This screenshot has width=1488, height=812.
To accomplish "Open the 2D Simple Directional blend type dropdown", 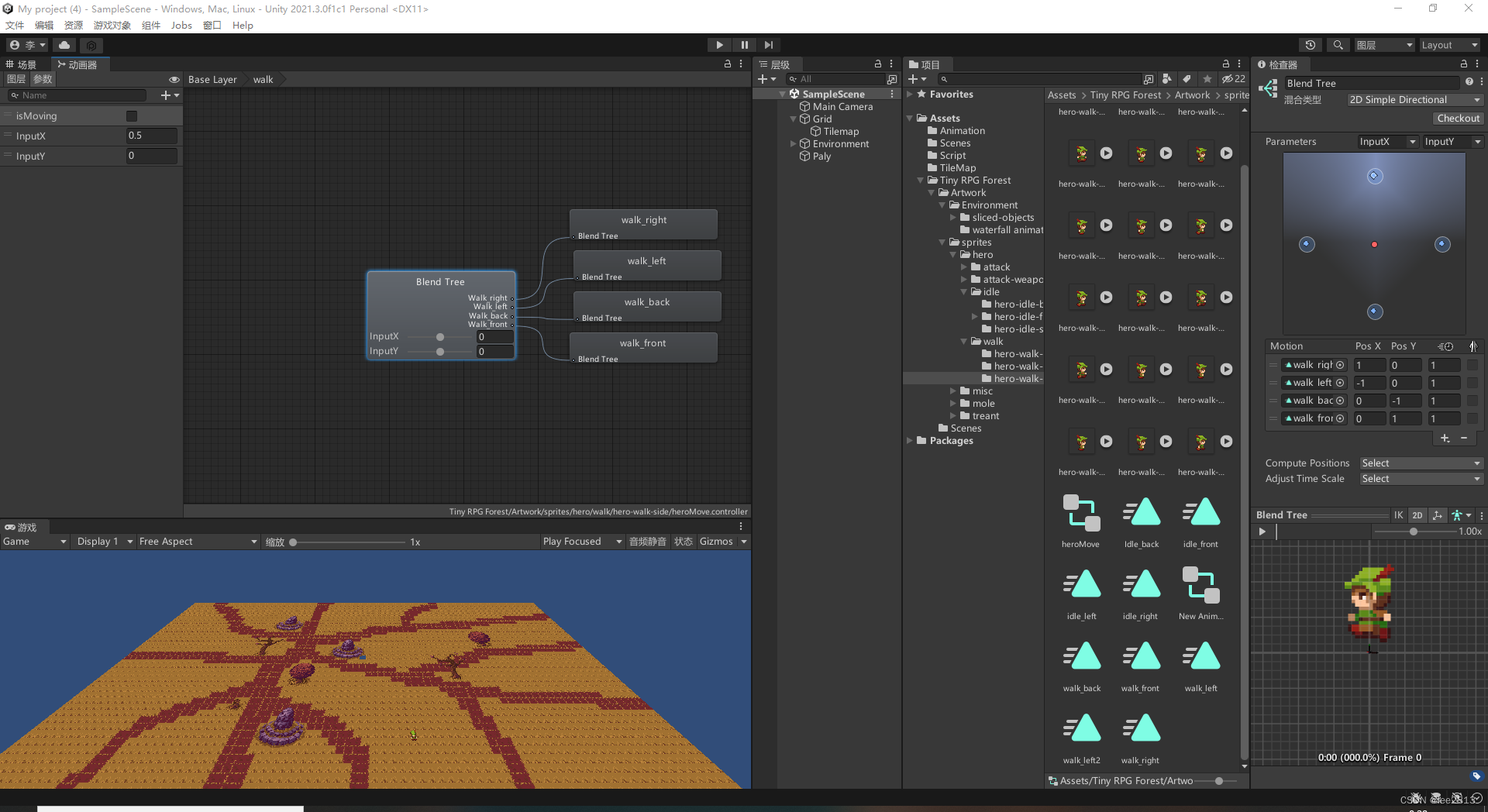I will (x=1414, y=99).
